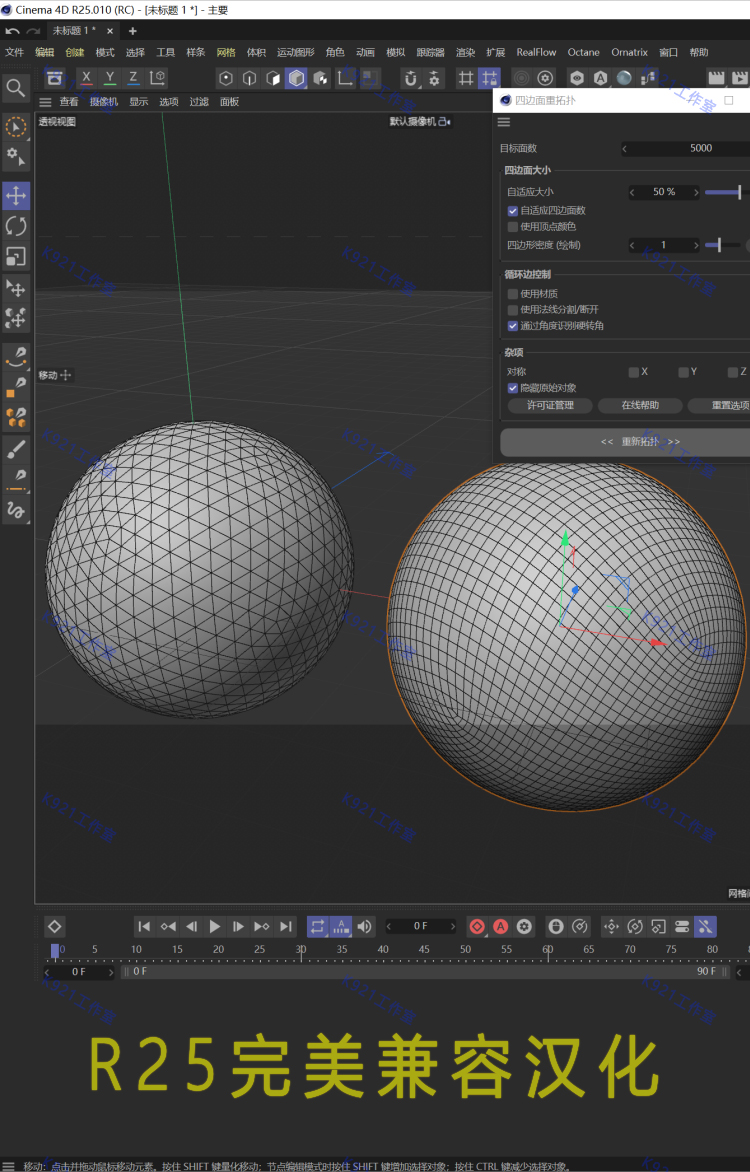Image resolution: width=750 pixels, height=1172 pixels.
Task: Click the Y axis lock icon
Action: tap(110, 78)
